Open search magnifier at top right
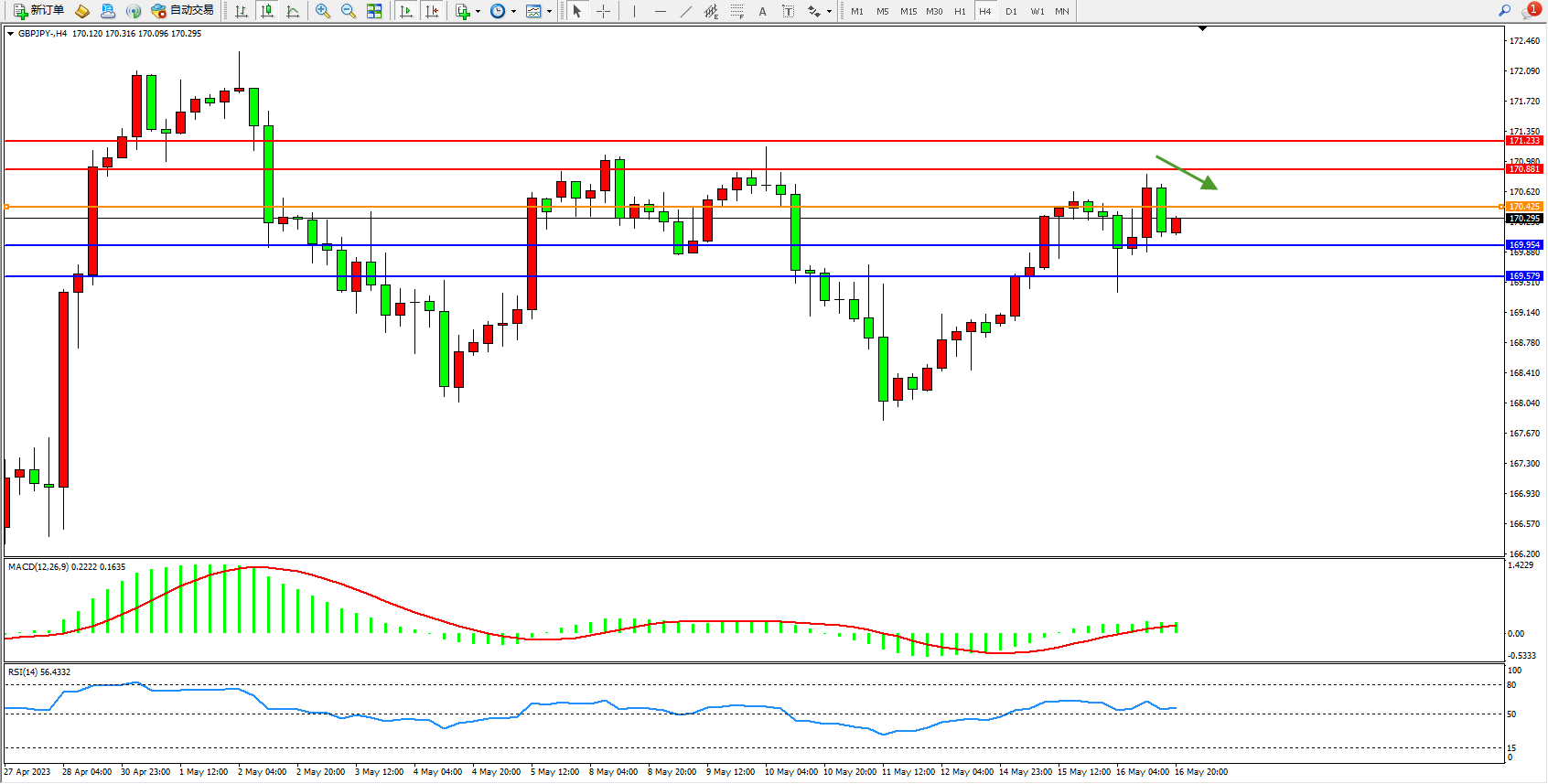Image resolution: width=1548 pixels, height=784 pixels. (x=1504, y=11)
